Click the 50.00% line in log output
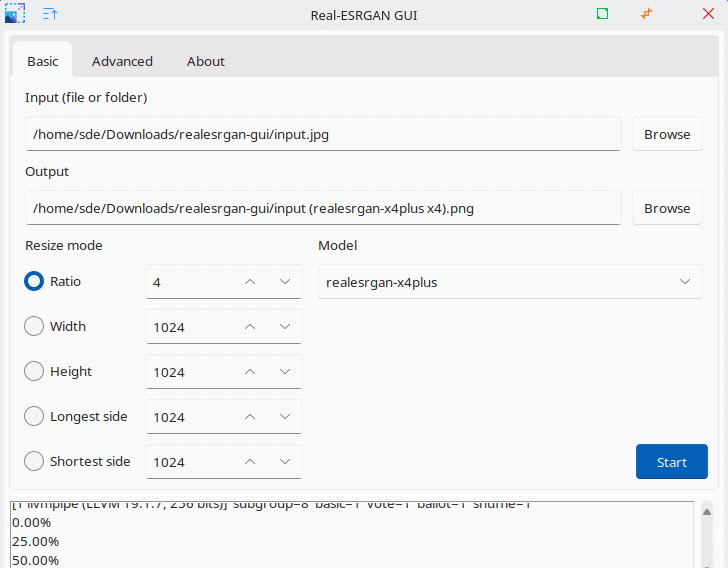Image resolution: width=728 pixels, height=568 pixels. click(x=35, y=560)
